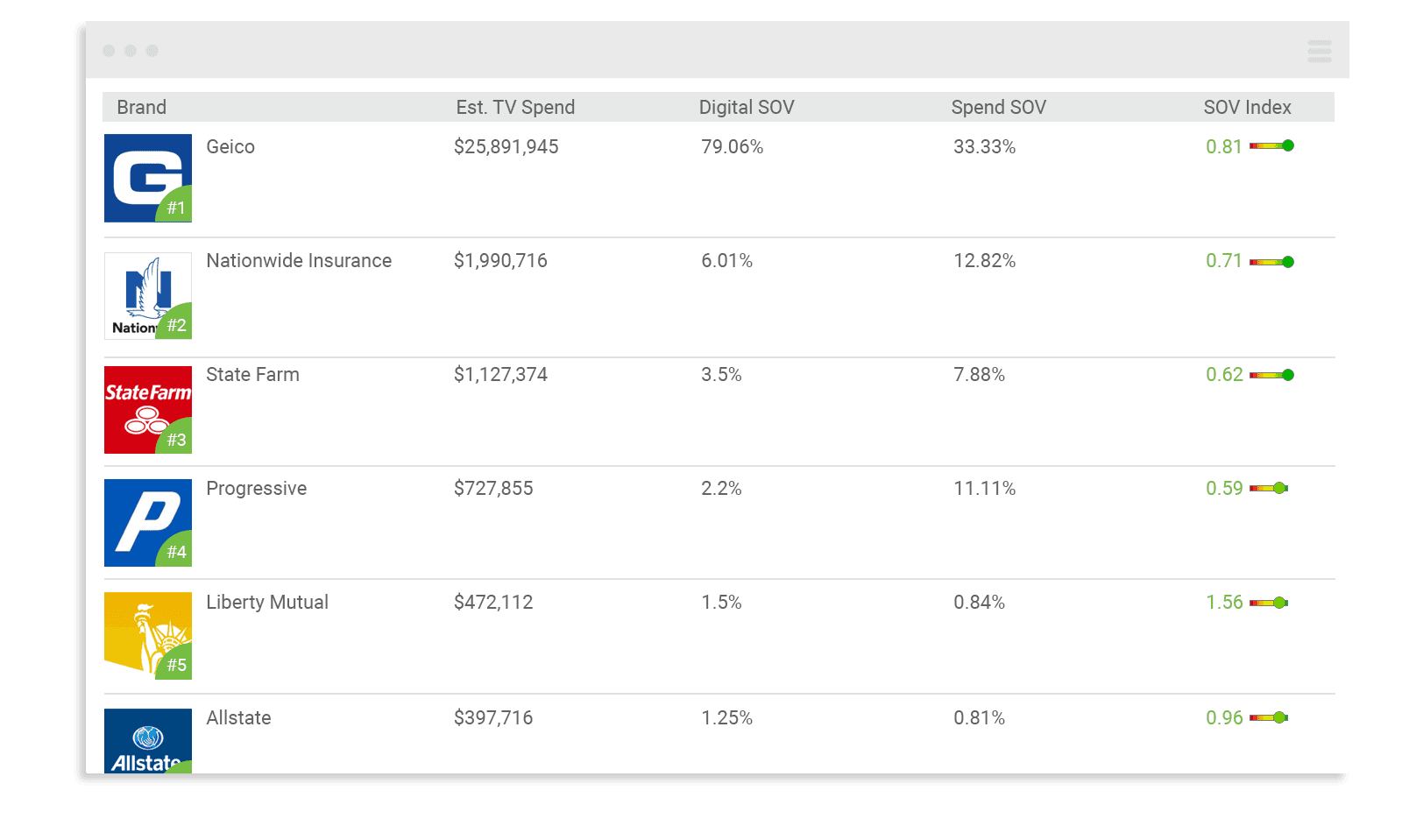This screenshot has width=1402, height=840.
Task: Sort by Spend SOV column header
Action: pos(999,107)
